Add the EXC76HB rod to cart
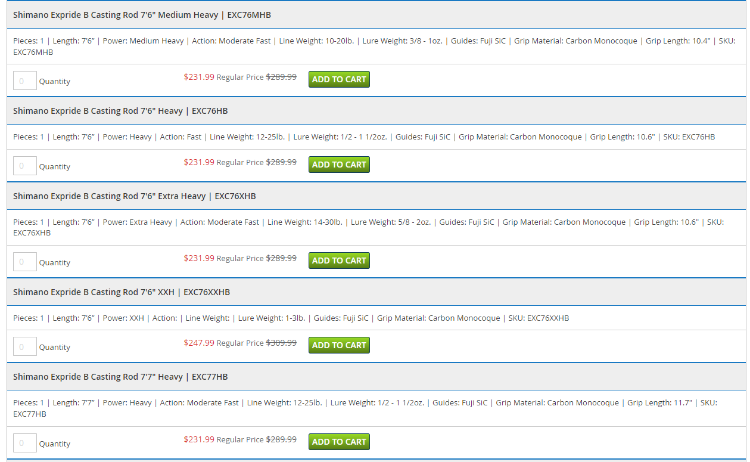750x462 pixels. coord(339,165)
